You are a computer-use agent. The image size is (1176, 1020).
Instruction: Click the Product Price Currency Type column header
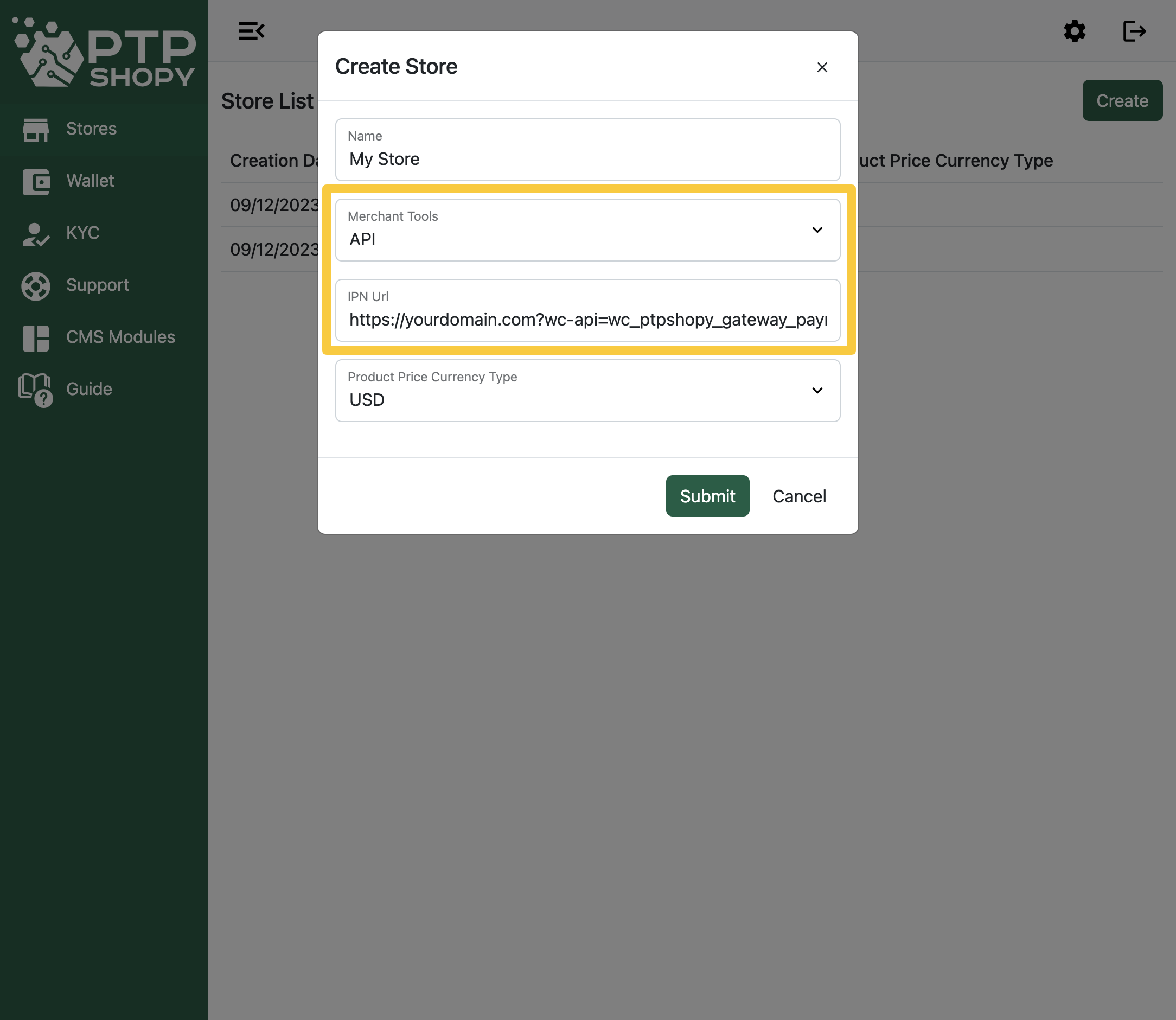[955, 161]
